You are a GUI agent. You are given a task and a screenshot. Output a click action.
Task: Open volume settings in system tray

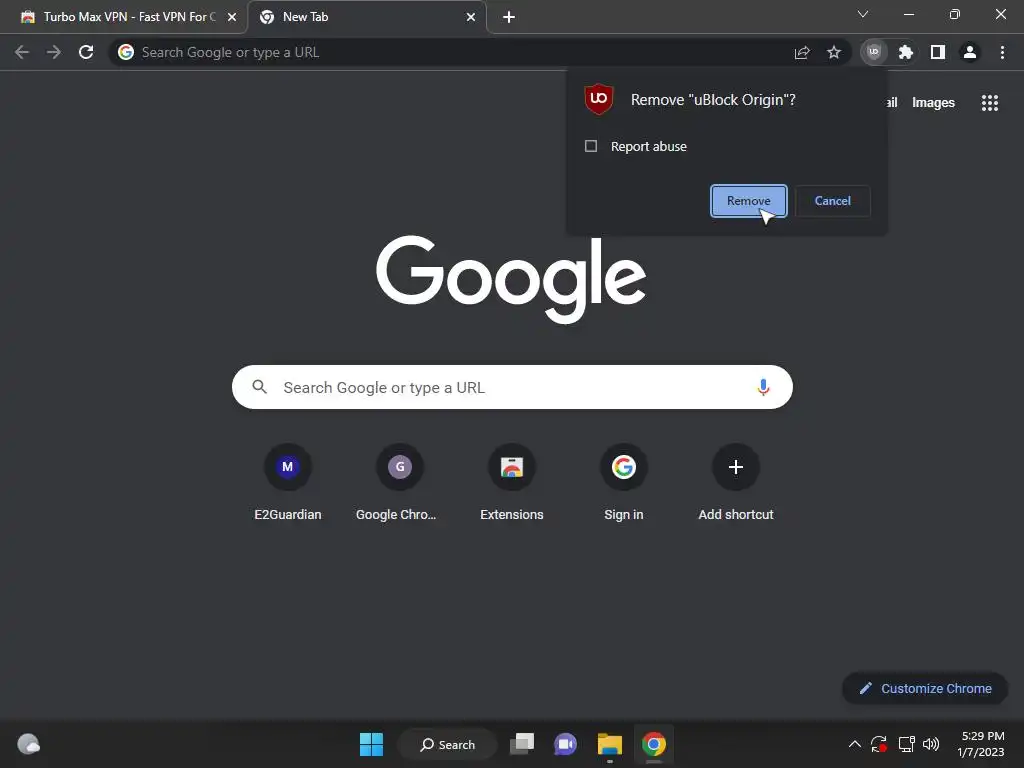coord(931,744)
